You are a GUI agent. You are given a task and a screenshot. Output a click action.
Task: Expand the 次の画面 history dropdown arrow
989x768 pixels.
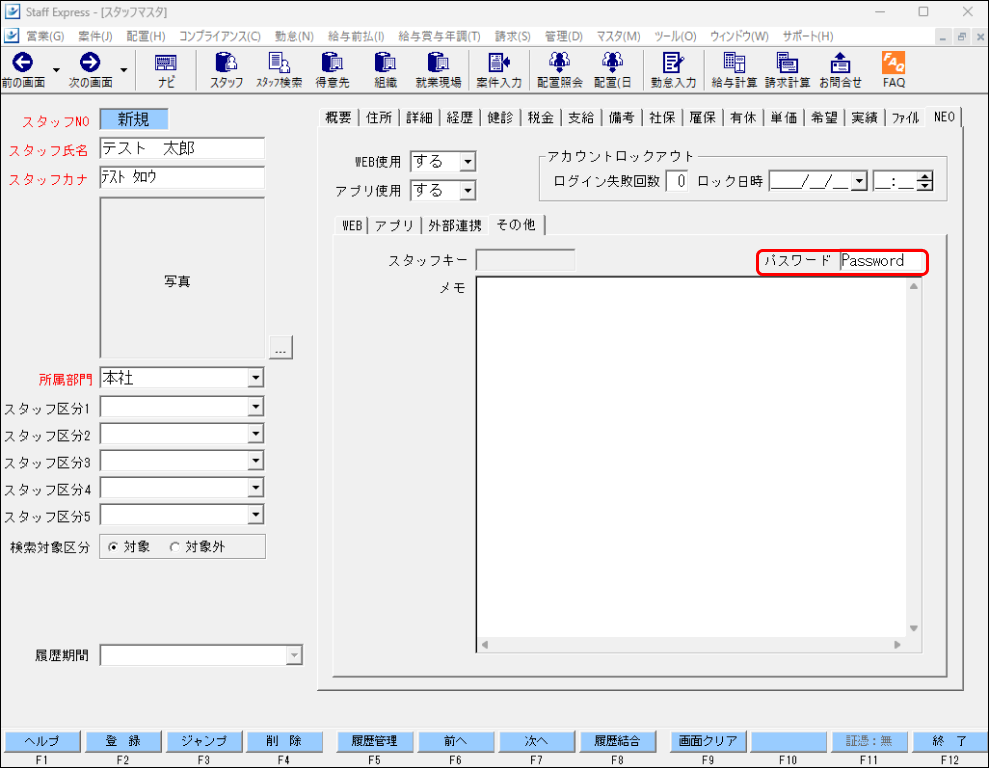tap(124, 69)
